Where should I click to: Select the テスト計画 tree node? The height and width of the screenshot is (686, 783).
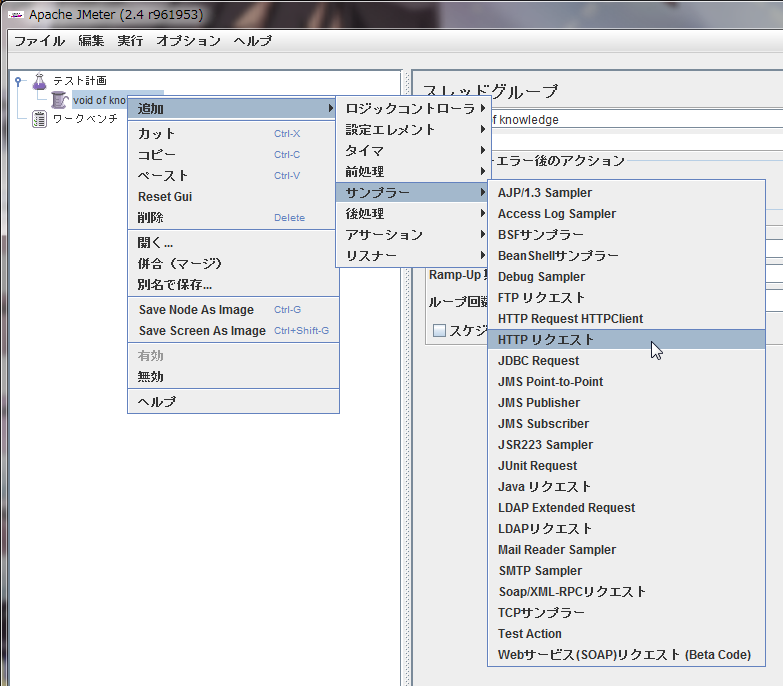[x=79, y=81]
